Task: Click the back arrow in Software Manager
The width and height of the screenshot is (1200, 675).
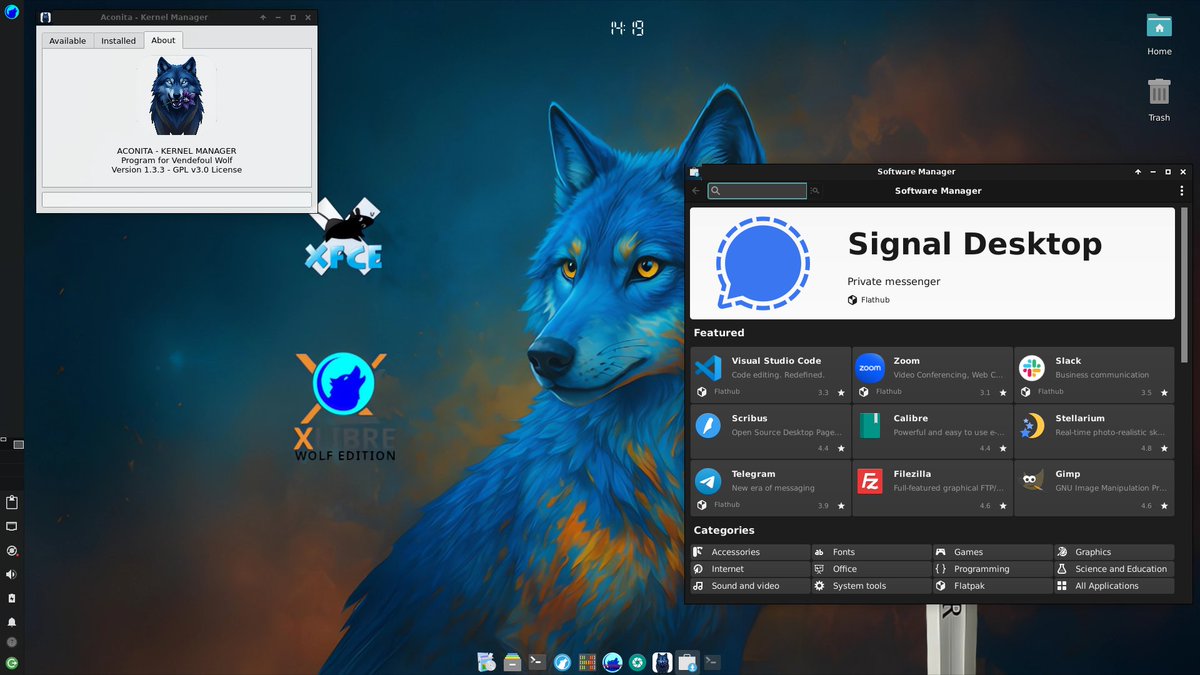Action: pos(696,190)
